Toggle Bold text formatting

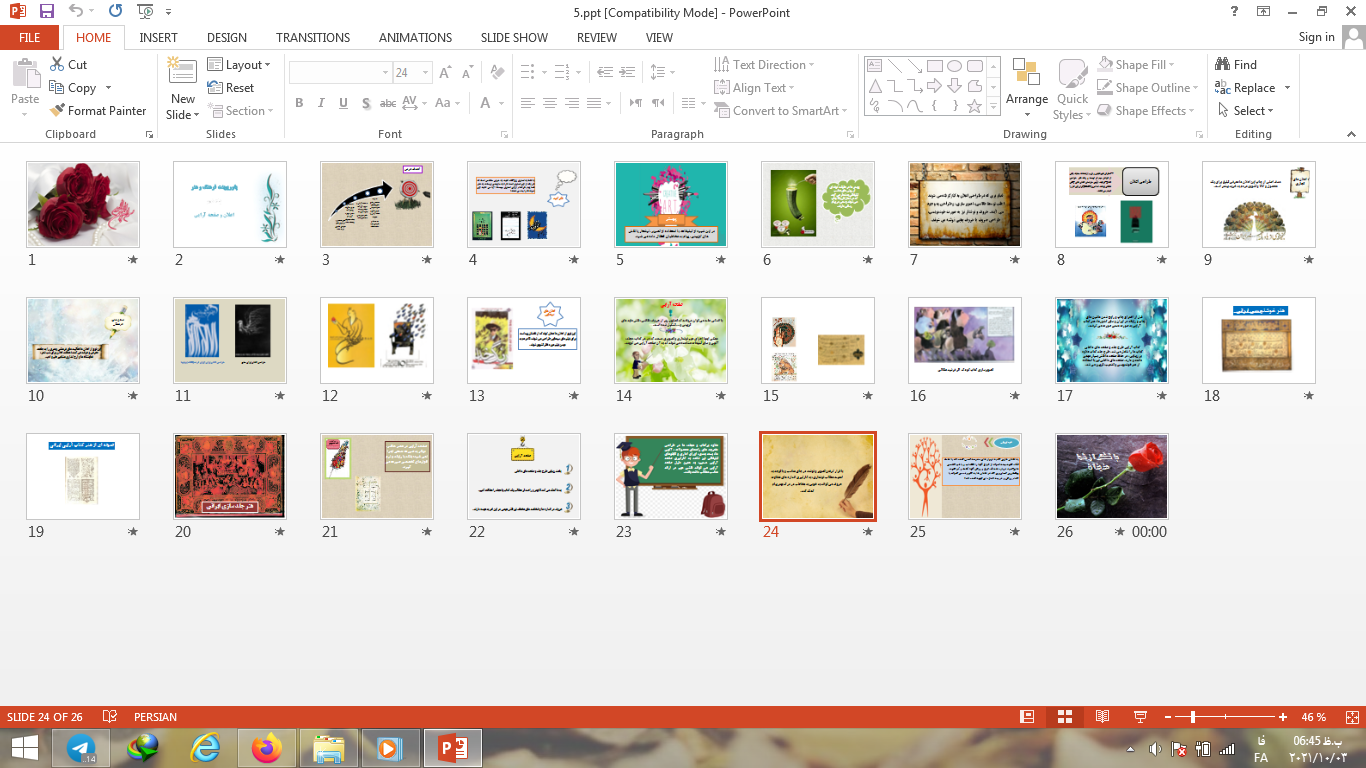pyautogui.click(x=299, y=103)
